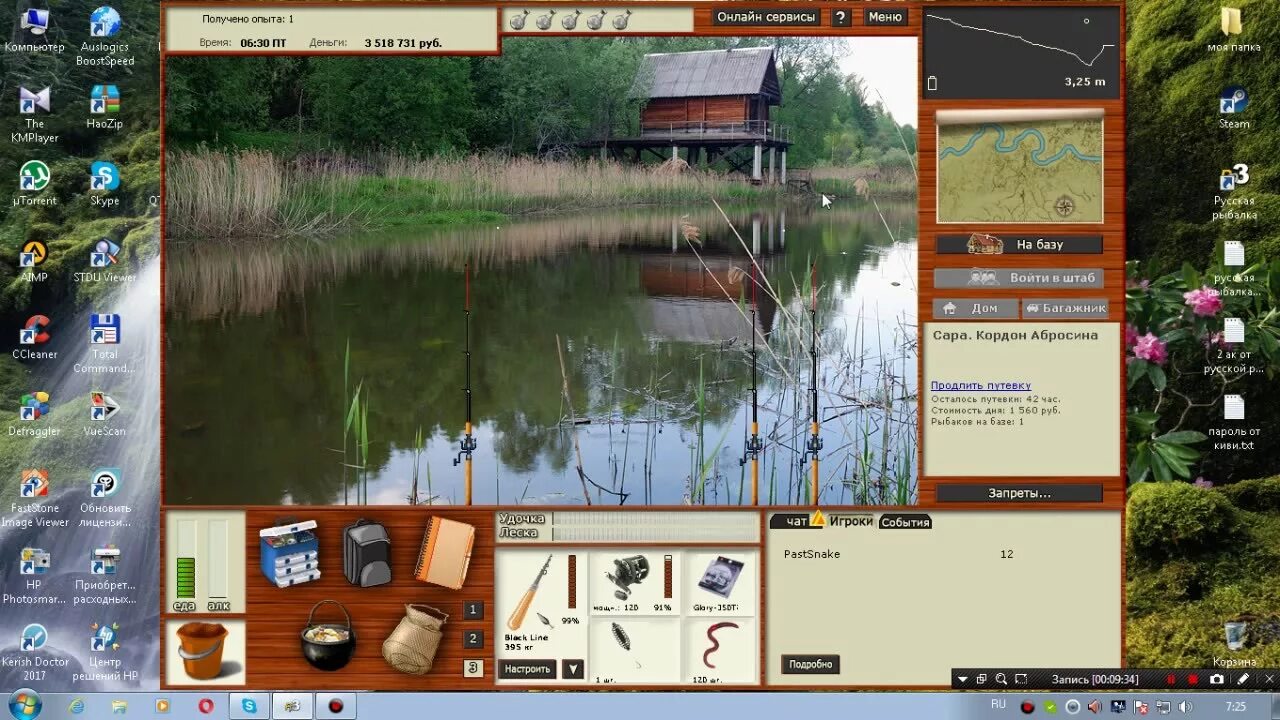Open FastStone Image Viewer shortcut
The height and width of the screenshot is (720, 1280).
(x=34, y=498)
